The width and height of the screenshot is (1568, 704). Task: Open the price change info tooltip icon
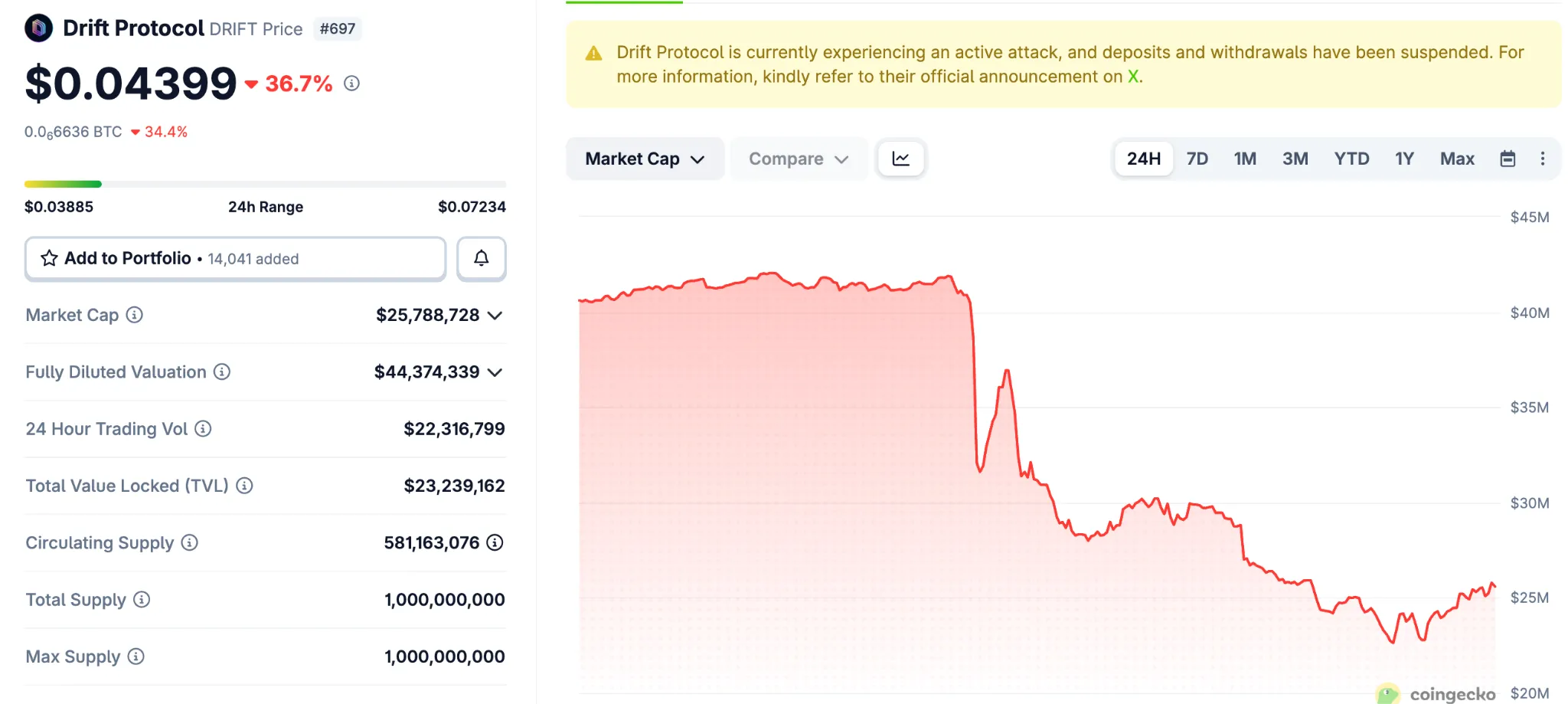[351, 84]
